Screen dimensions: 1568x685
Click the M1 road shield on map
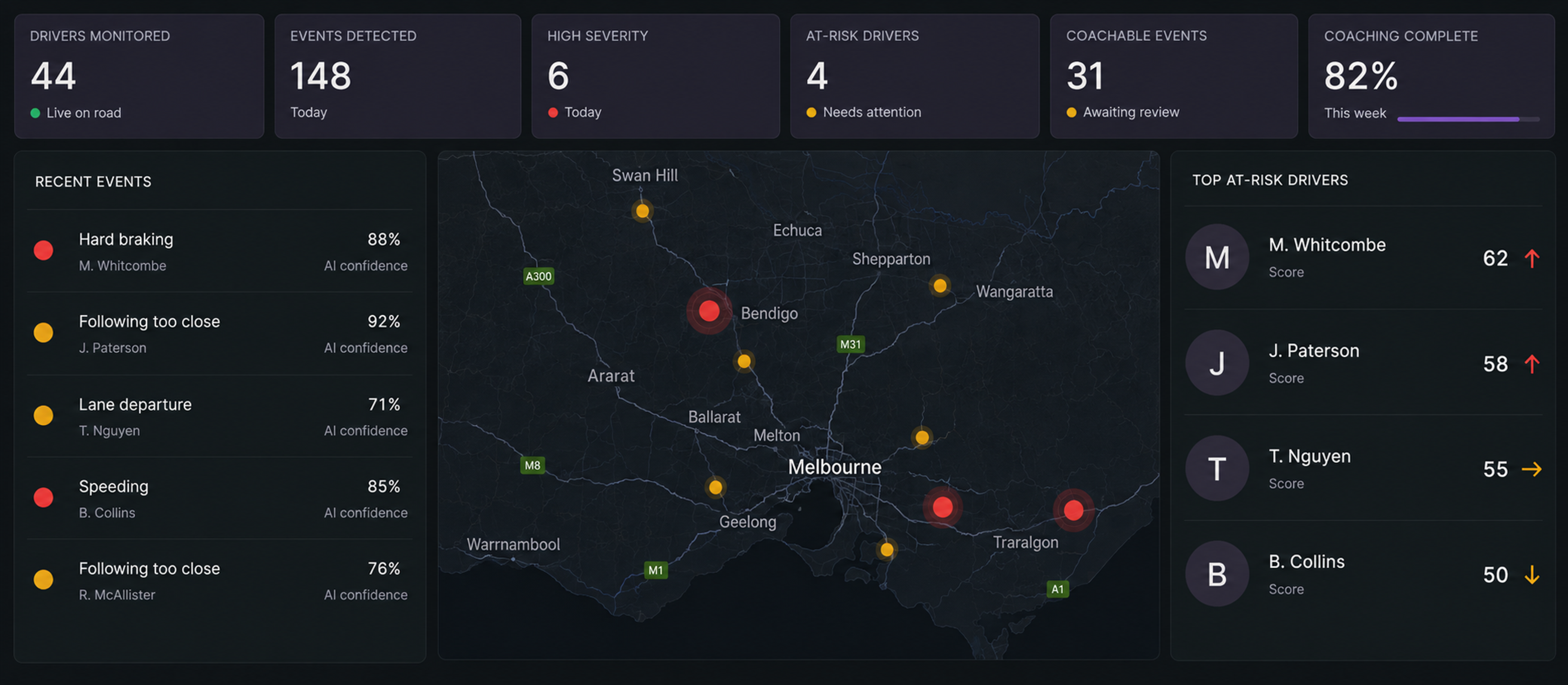(655, 570)
